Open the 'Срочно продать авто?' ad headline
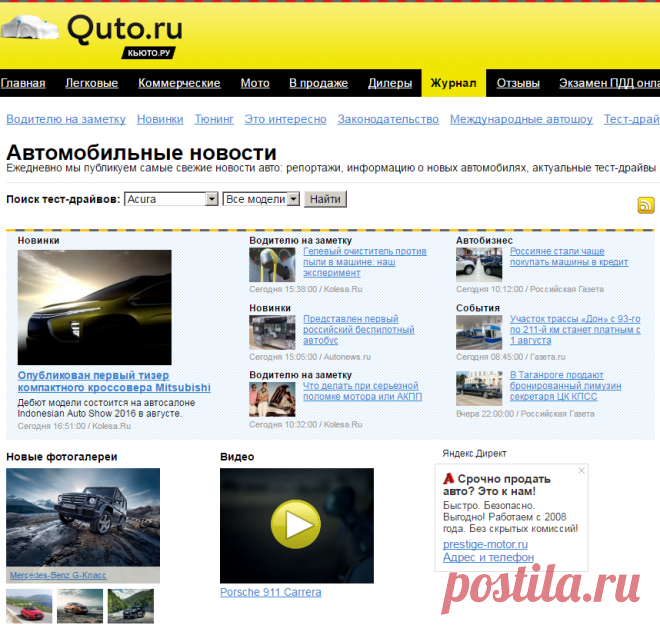The width and height of the screenshot is (660, 625). [497, 485]
